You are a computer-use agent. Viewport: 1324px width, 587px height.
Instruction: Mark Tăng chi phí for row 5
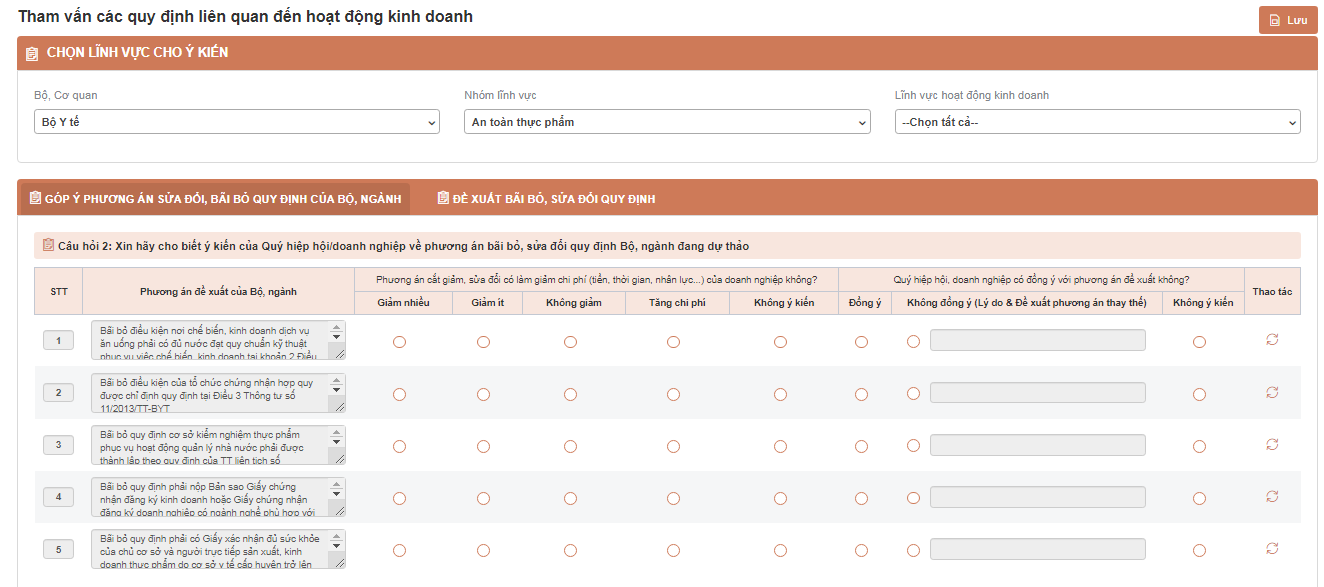tap(673, 550)
